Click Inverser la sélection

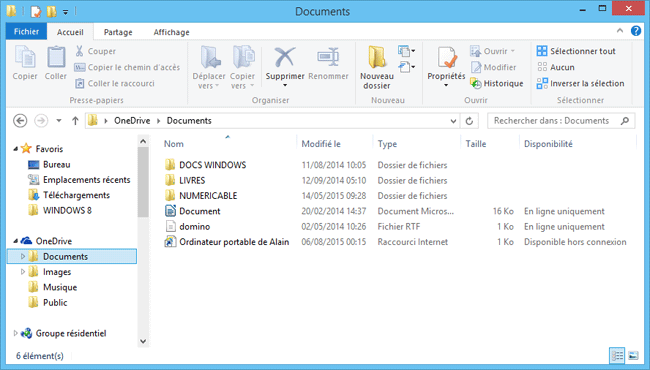[580, 83]
